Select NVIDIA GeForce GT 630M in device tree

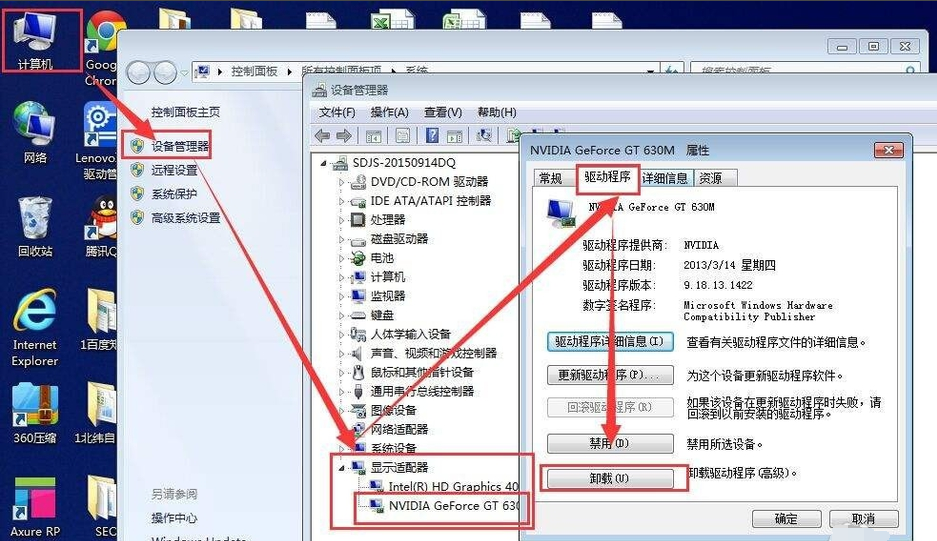(x=455, y=506)
